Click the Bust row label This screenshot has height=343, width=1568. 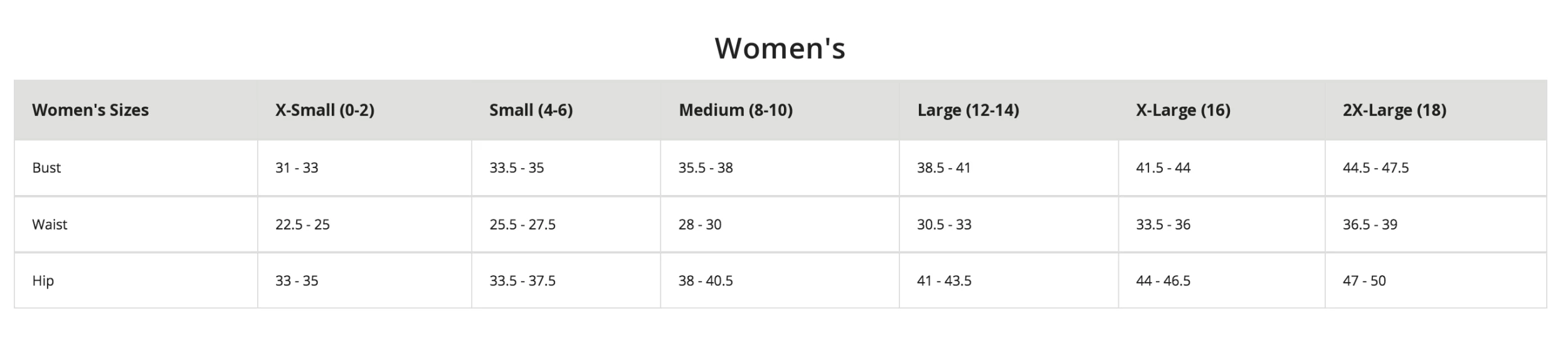click(46, 168)
